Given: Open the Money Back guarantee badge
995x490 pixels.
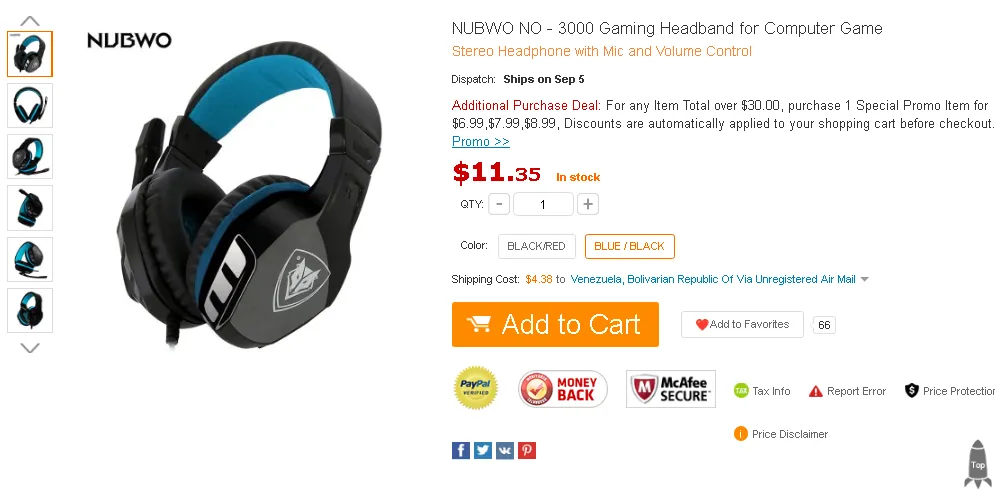Looking at the screenshot, I should [x=563, y=389].
